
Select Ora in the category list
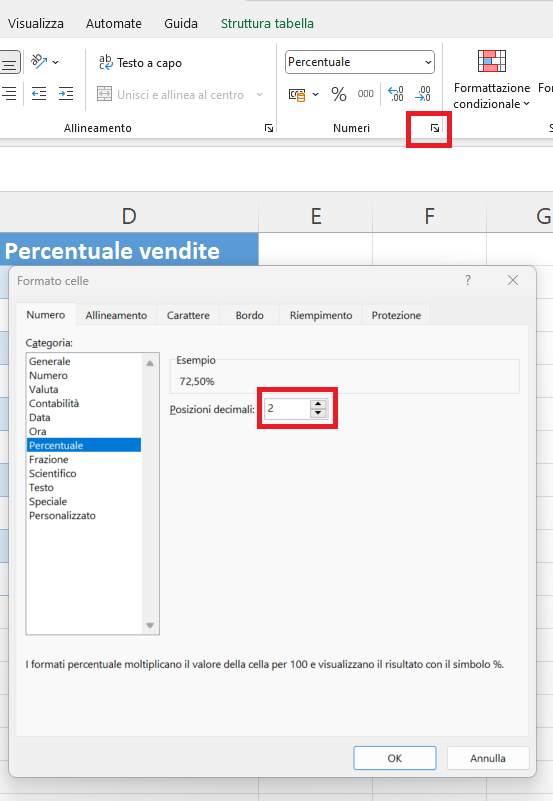tap(84, 432)
